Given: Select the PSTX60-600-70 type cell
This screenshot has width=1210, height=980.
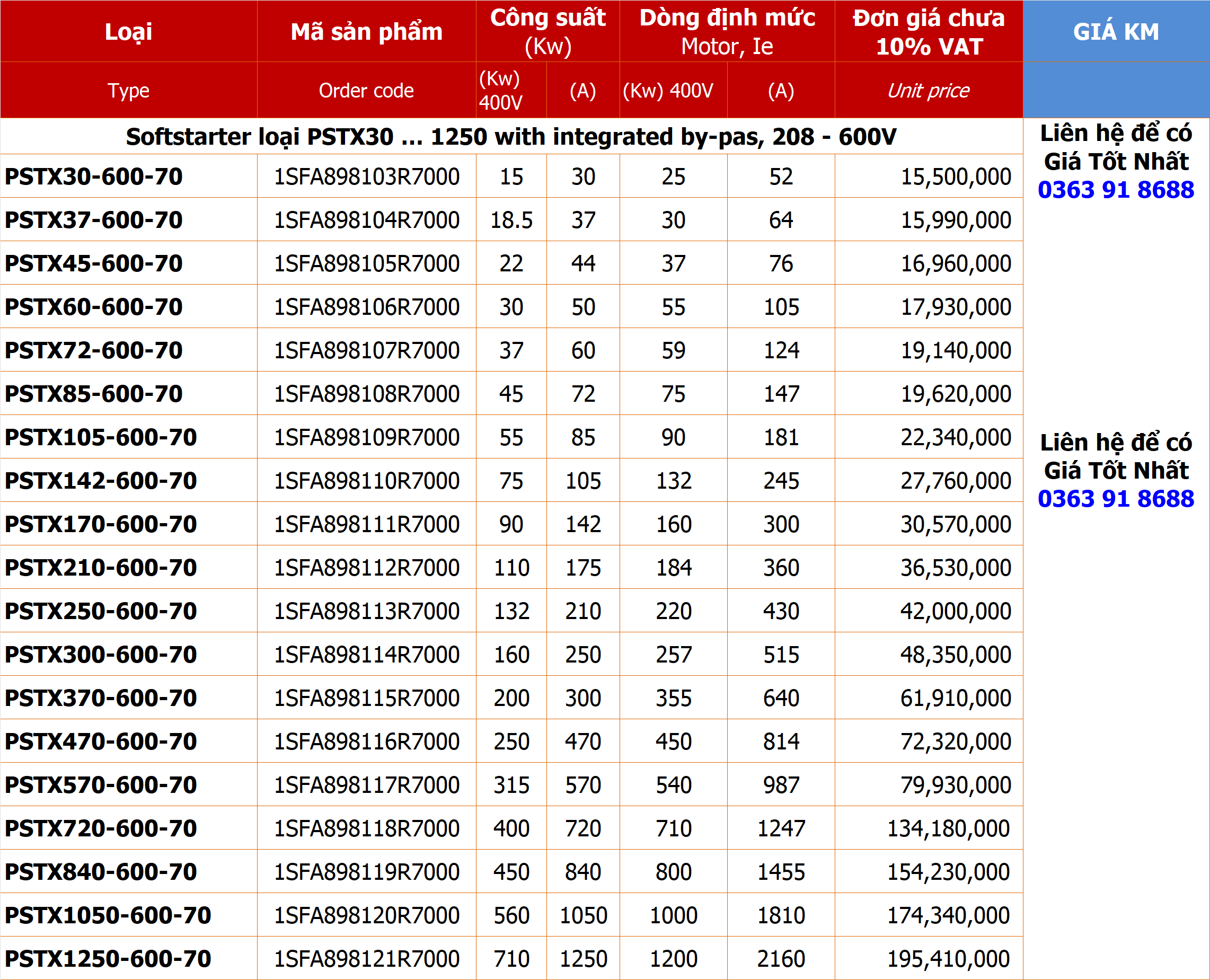Looking at the screenshot, I should tap(128, 306).
